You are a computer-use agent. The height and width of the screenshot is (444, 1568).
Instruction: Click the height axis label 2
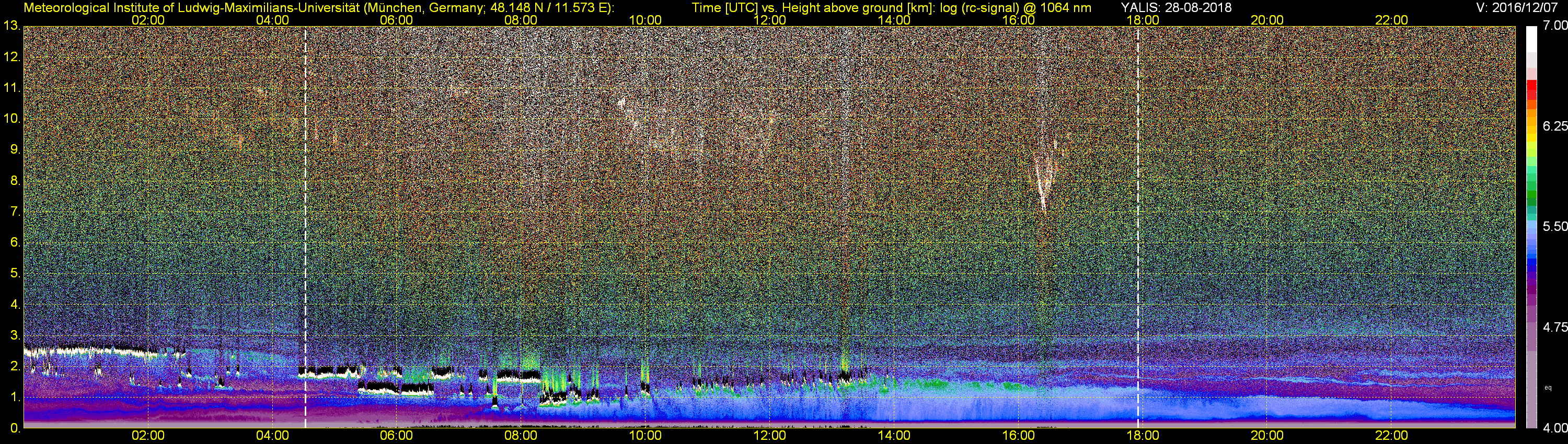click(15, 366)
